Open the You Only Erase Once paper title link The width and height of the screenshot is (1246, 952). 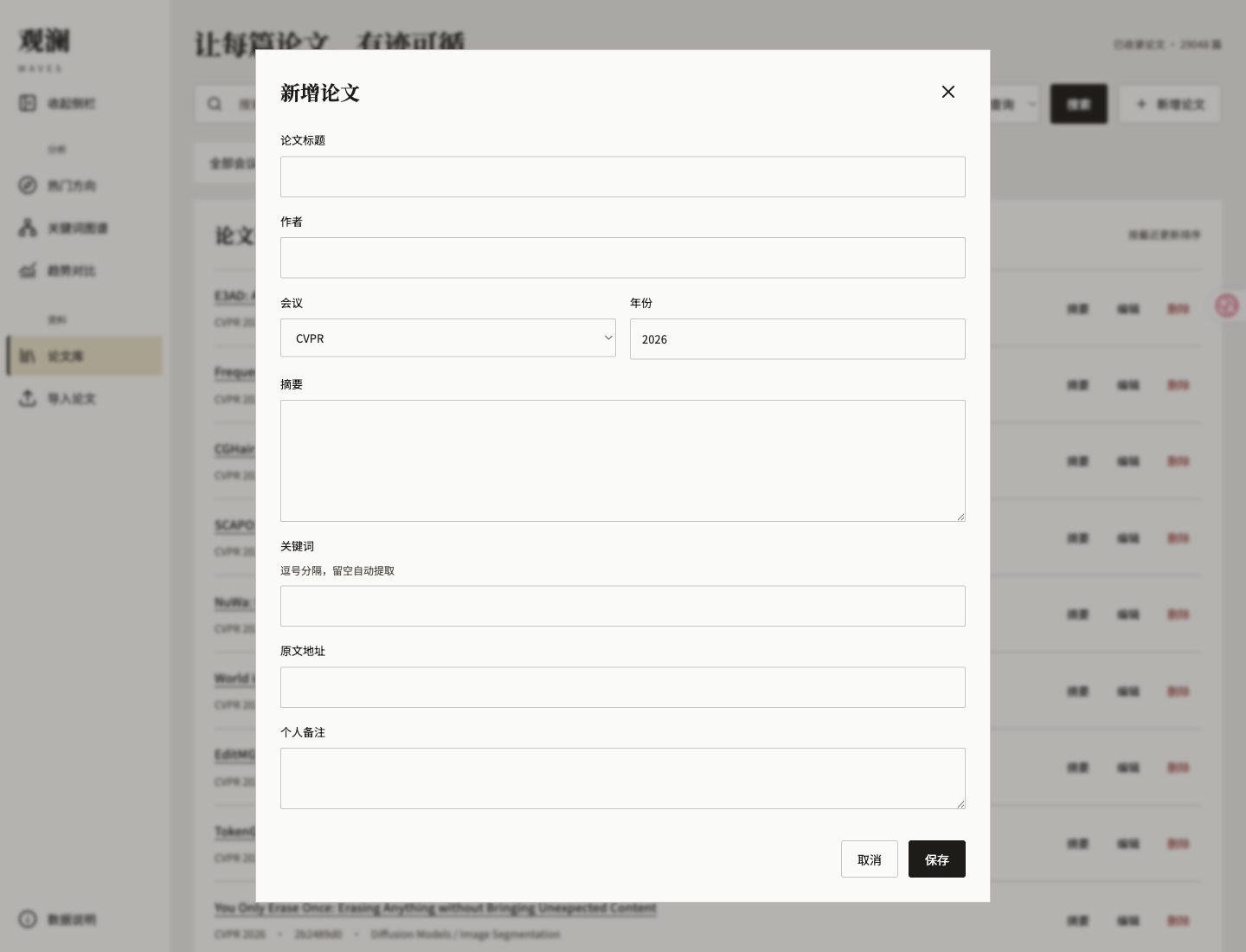435,908
